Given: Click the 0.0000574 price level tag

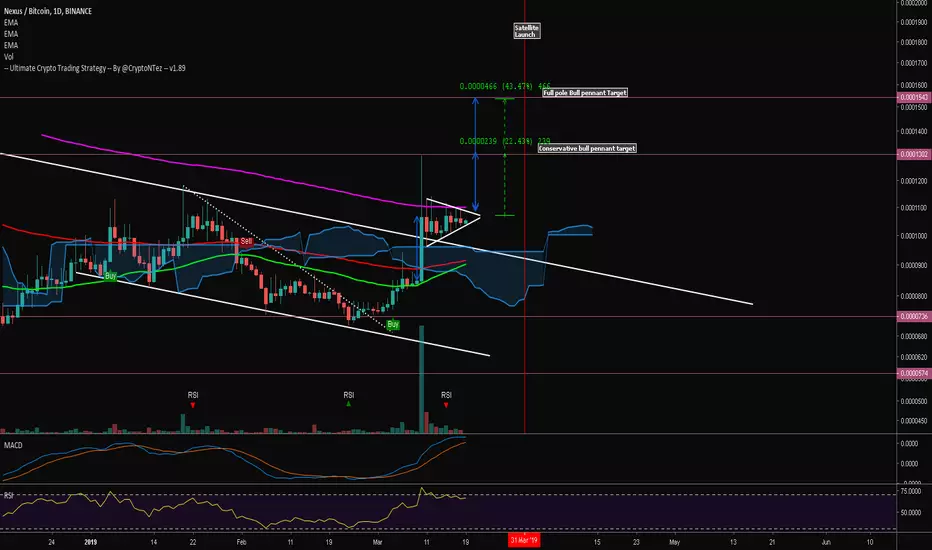Looking at the screenshot, I should click(914, 373).
